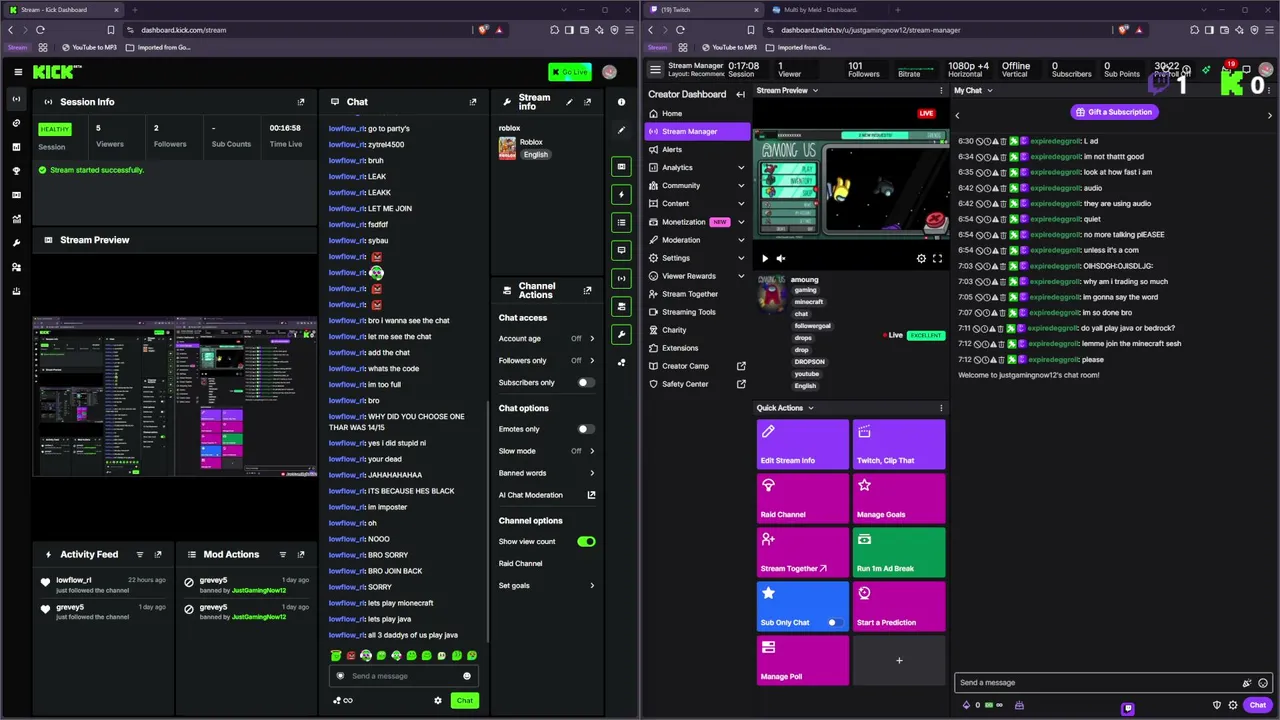Open Twitch chat settings gear

(x=1233, y=705)
